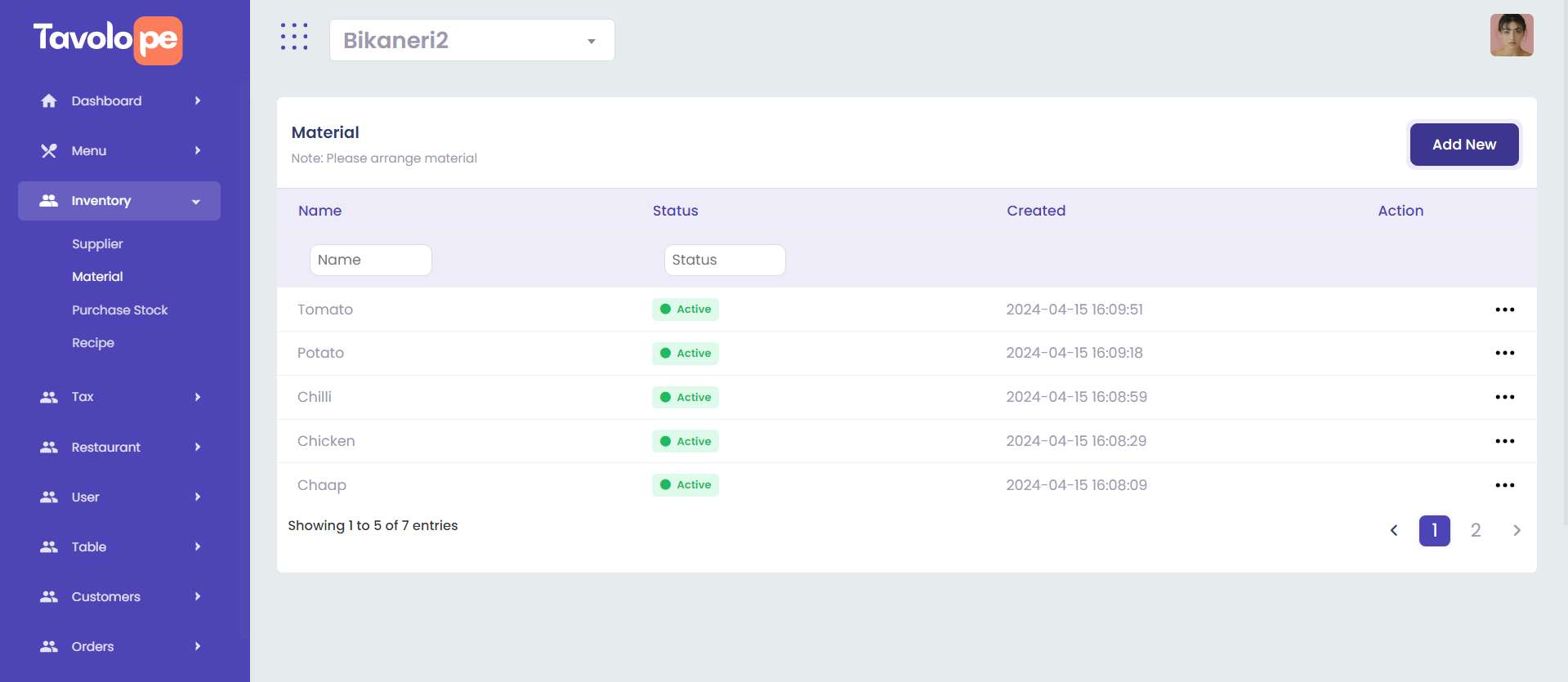This screenshot has height=682, width=1568.
Task: Select Recipe in the Inventory submenu
Action: [93, 343]
